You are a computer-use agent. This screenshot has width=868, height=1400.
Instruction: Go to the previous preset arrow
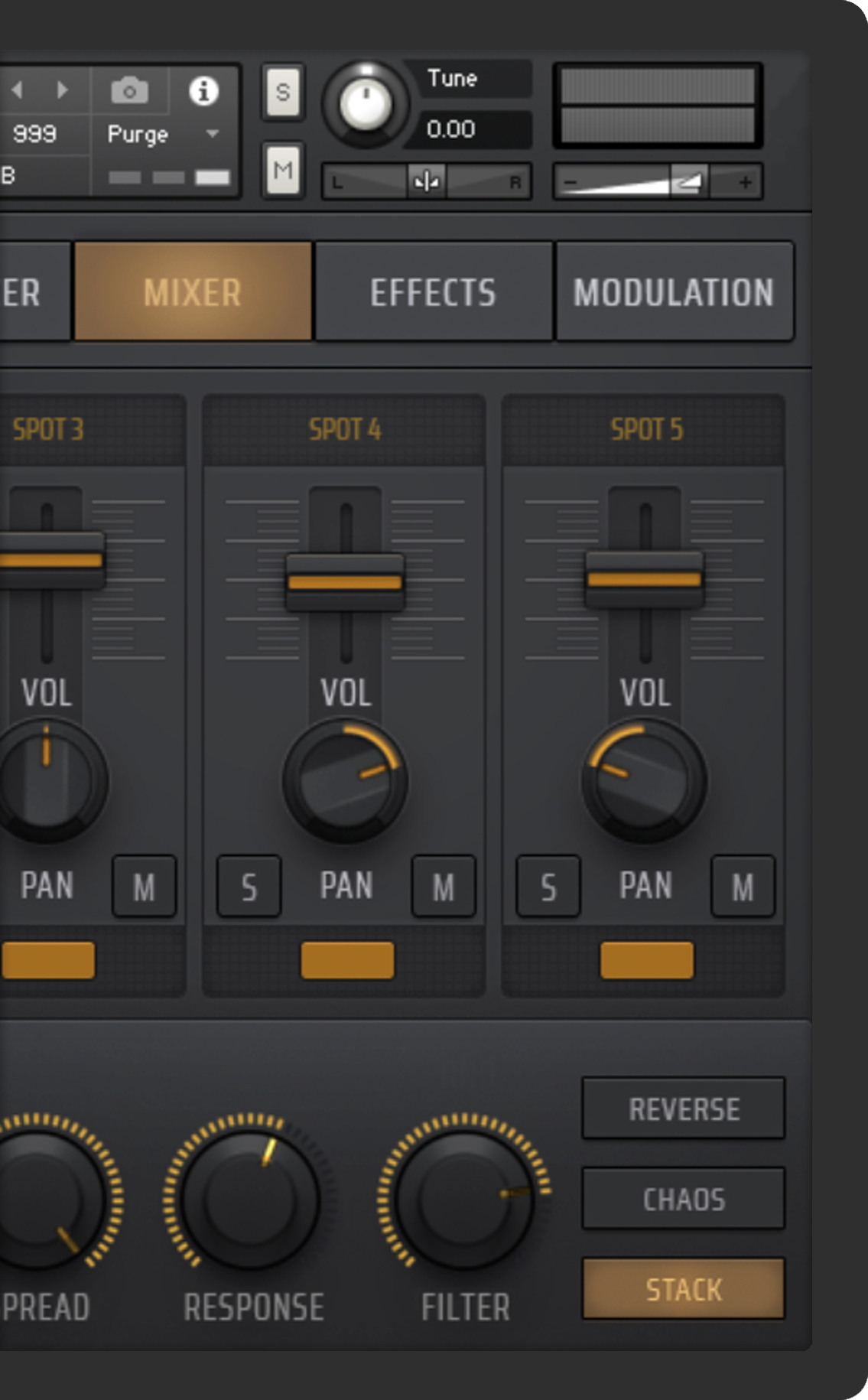pyautogui.click(x=18, y=90)
